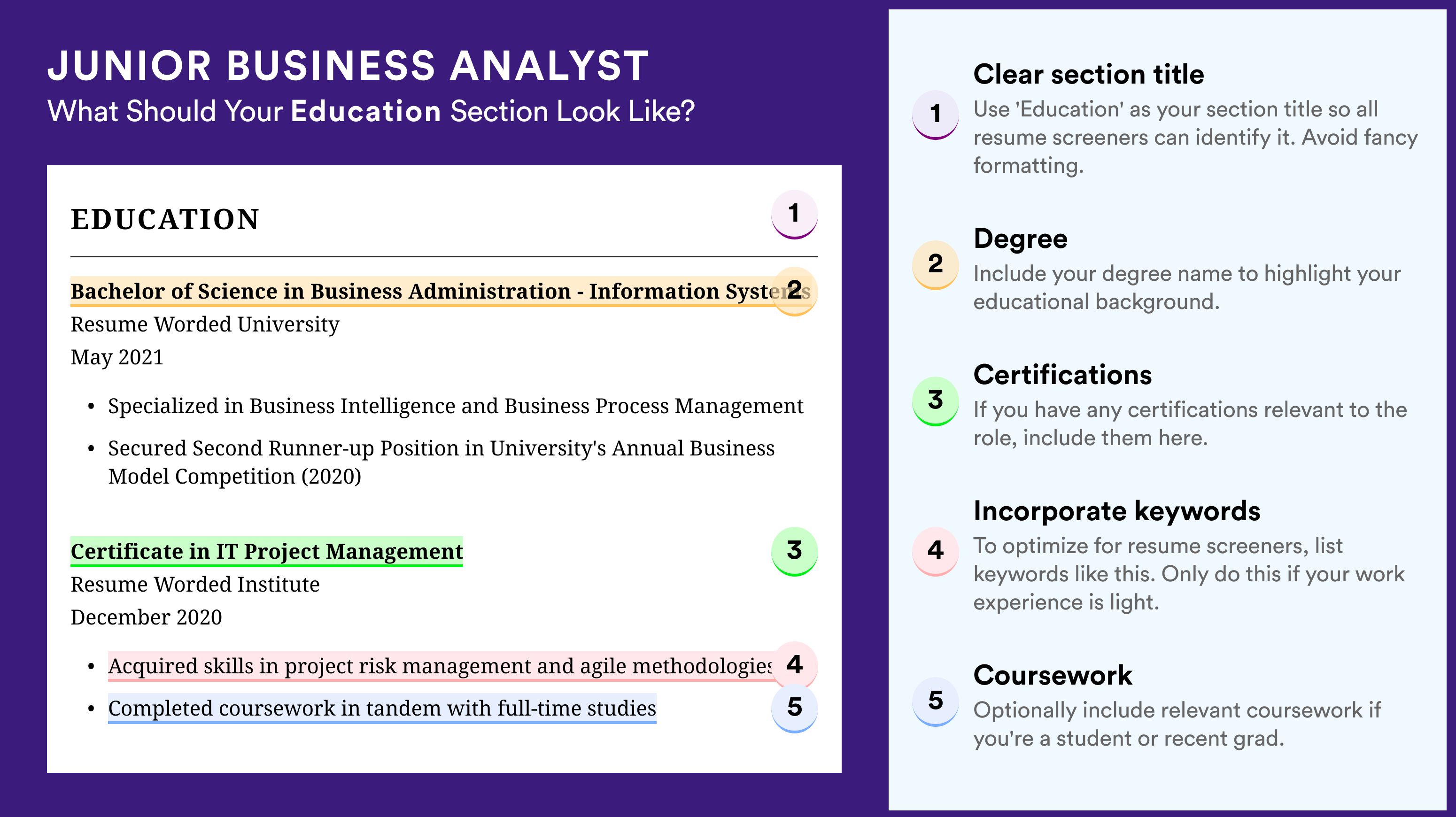Screen dimensions: 1456x817
Task: Click the EDUCATION section heading
Action: [x=165, y=219]
